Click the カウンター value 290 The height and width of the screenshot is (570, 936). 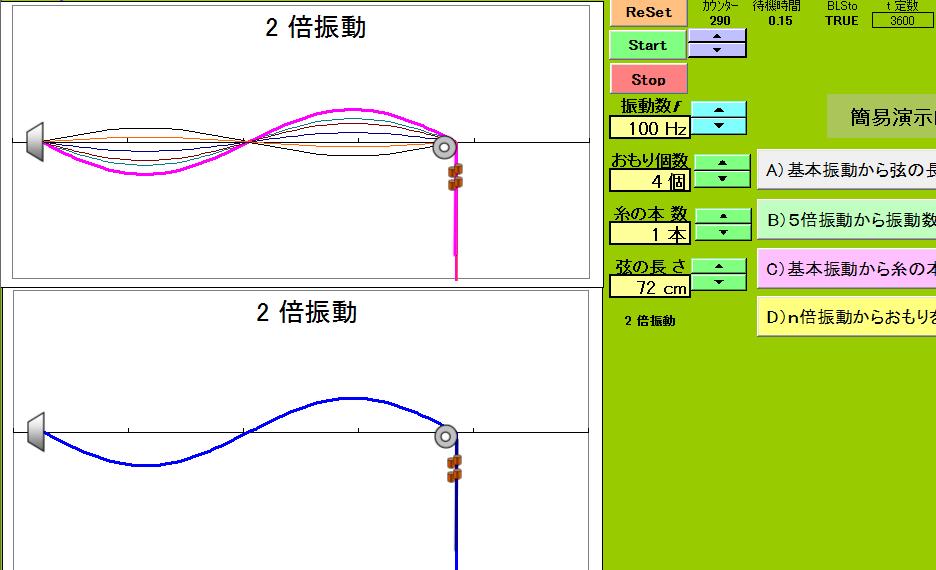click(719, 21)
